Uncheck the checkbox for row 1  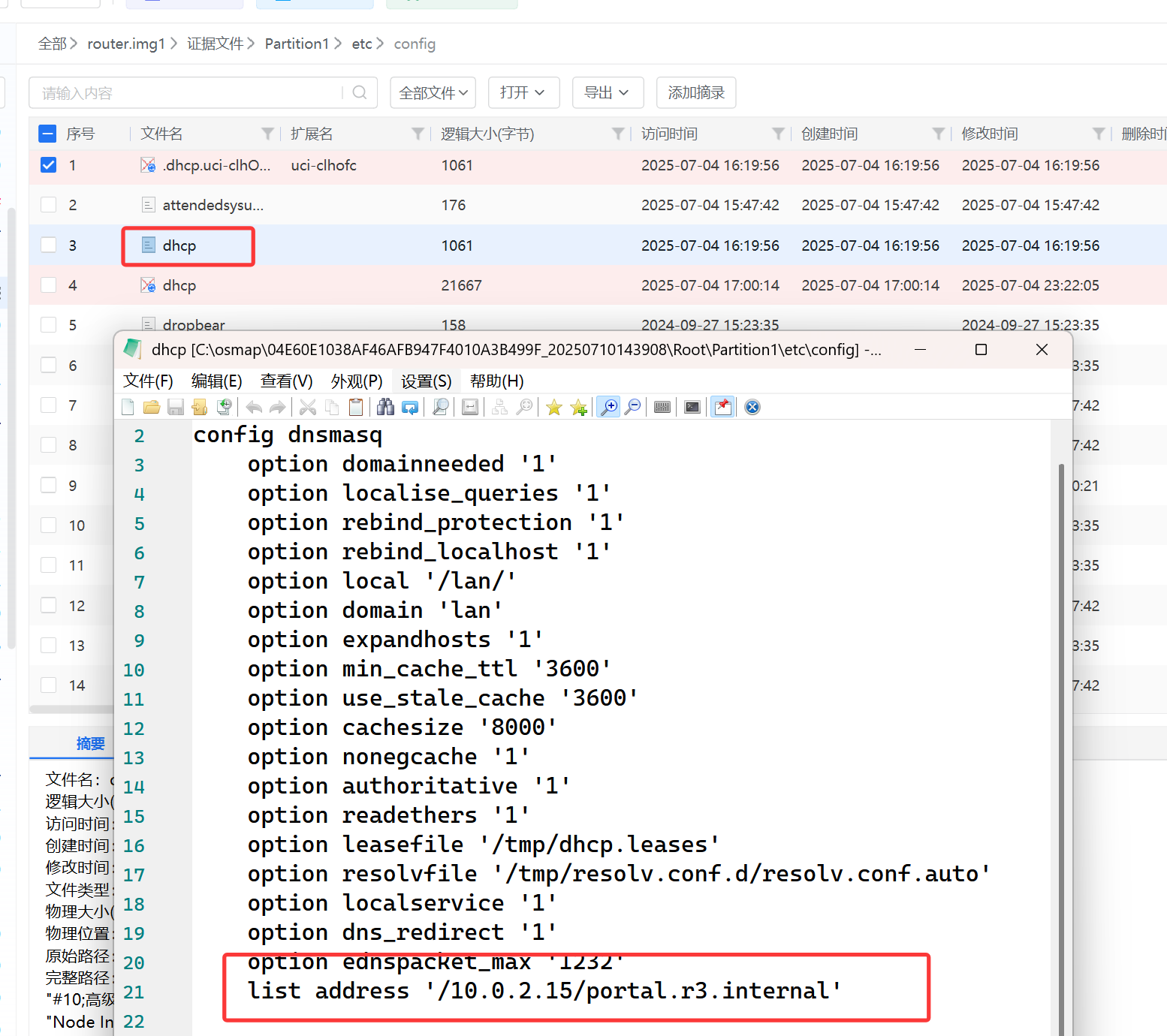[48, 165]
